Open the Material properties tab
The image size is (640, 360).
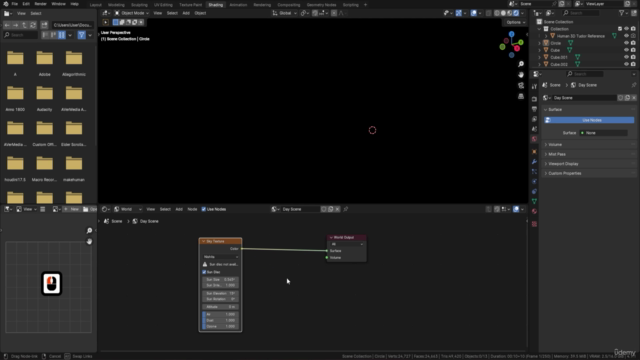pyautogui.click(x=534, y=211)
